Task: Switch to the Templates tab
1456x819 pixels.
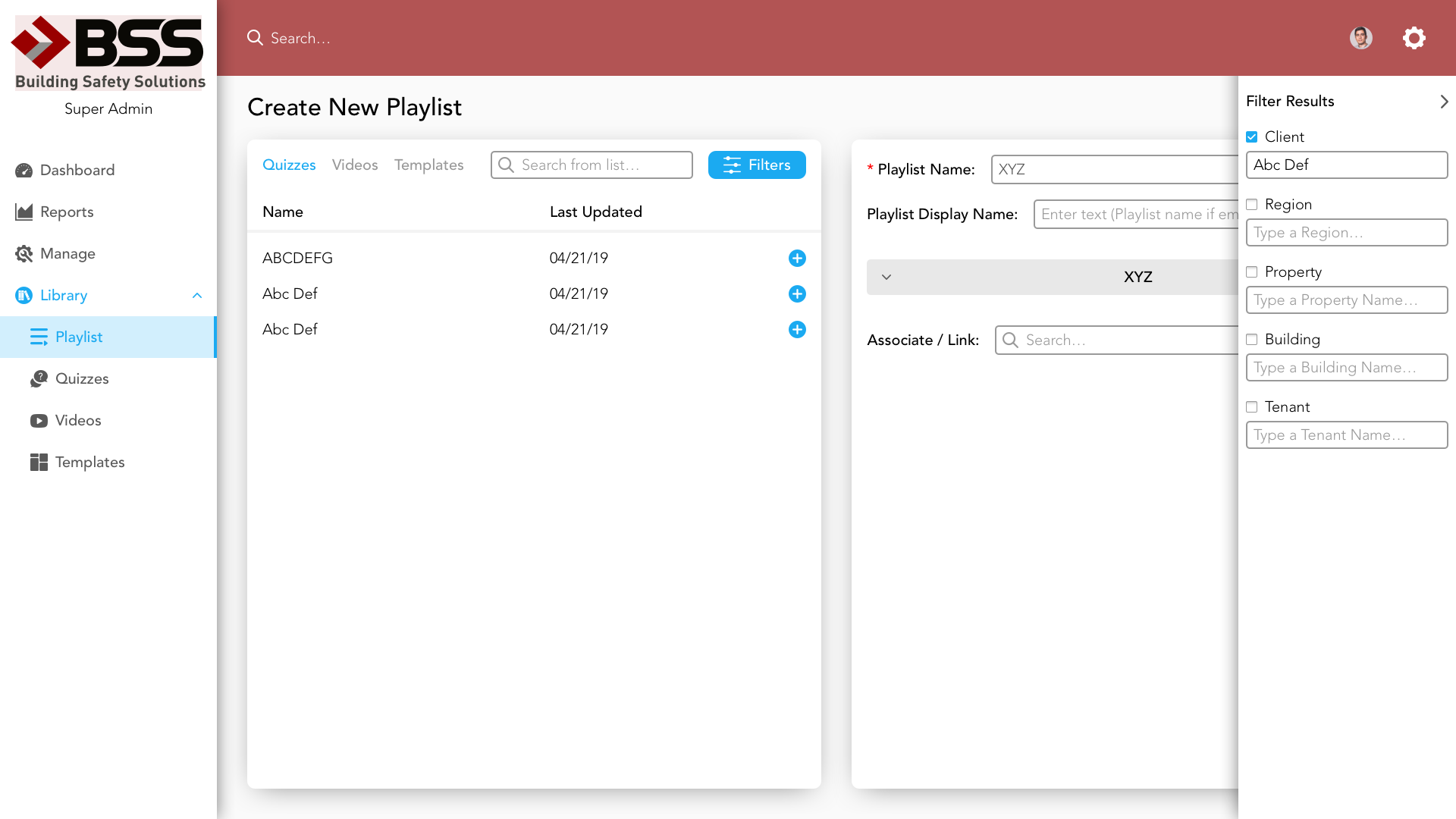Action: click(x=428, y=165)
